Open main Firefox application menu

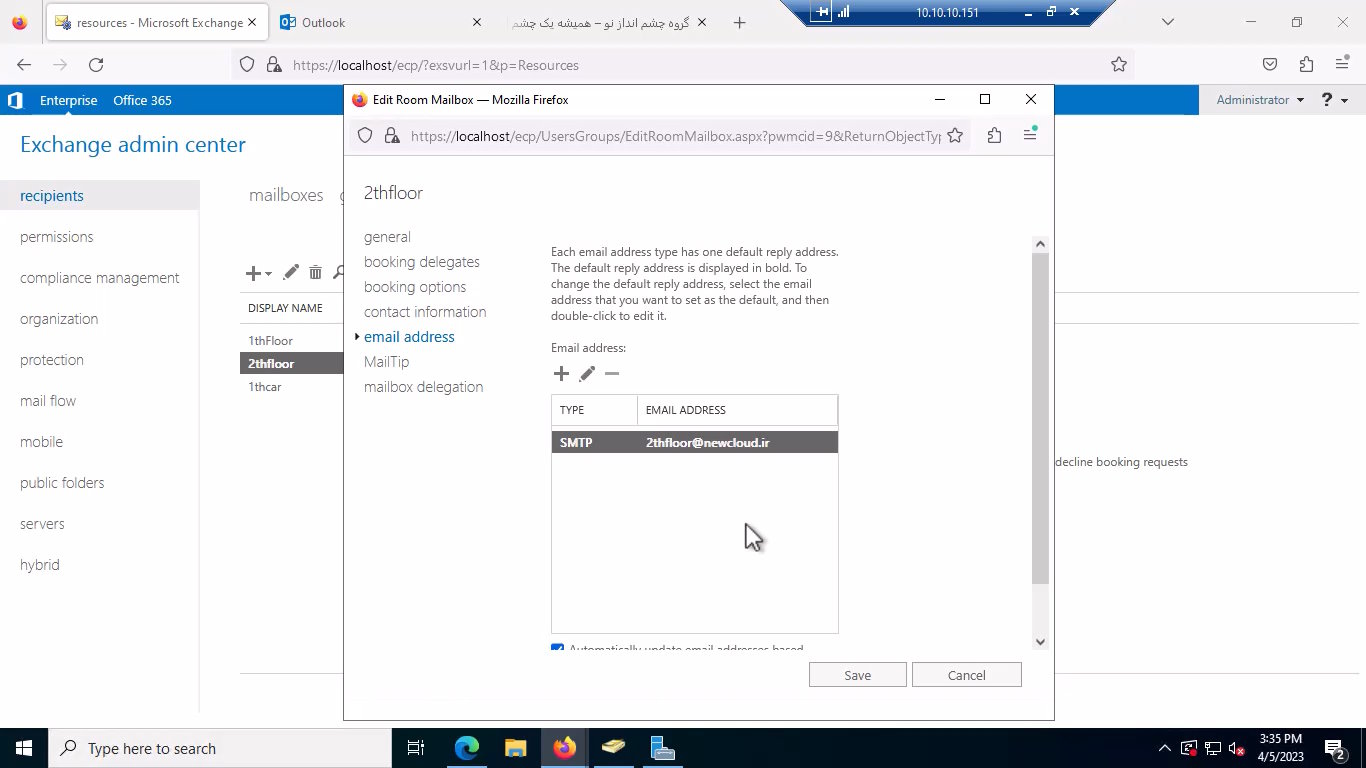point(1342,65)
